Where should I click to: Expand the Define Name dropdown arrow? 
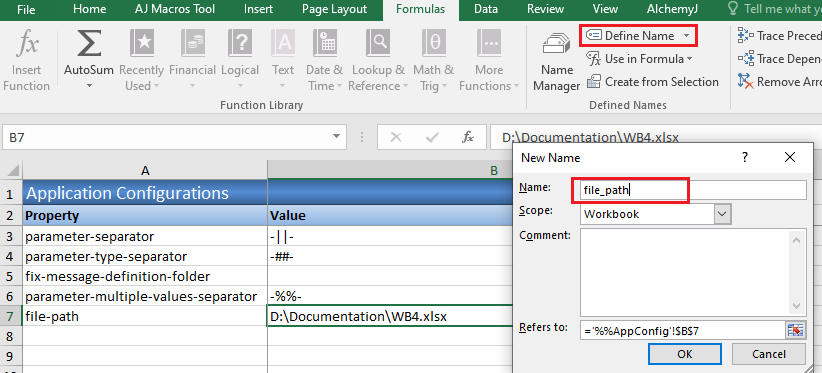[x=686, y=36]
